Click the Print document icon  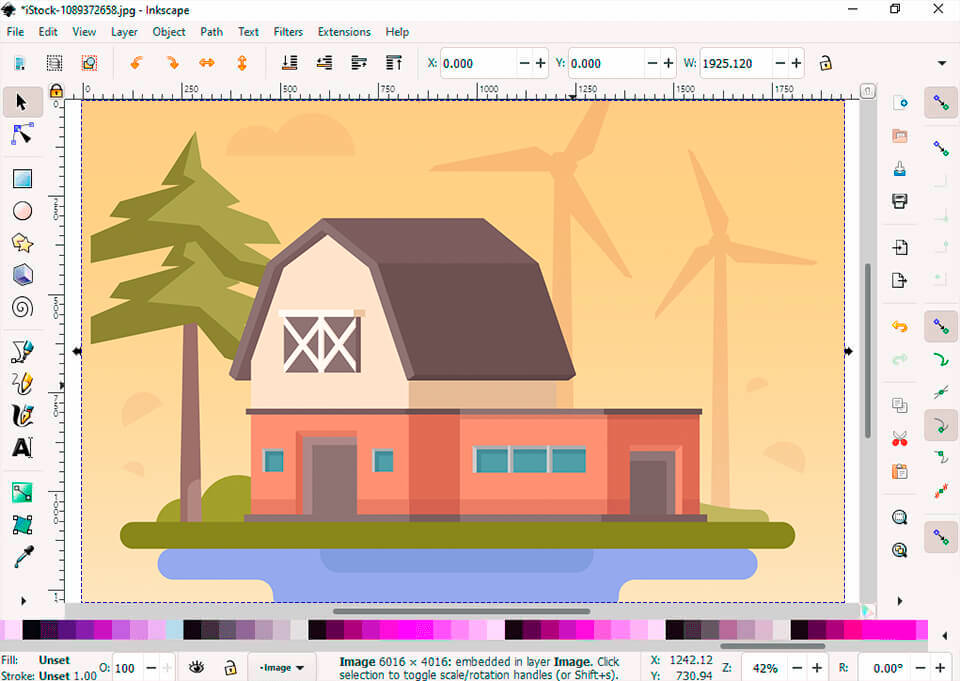899,201
